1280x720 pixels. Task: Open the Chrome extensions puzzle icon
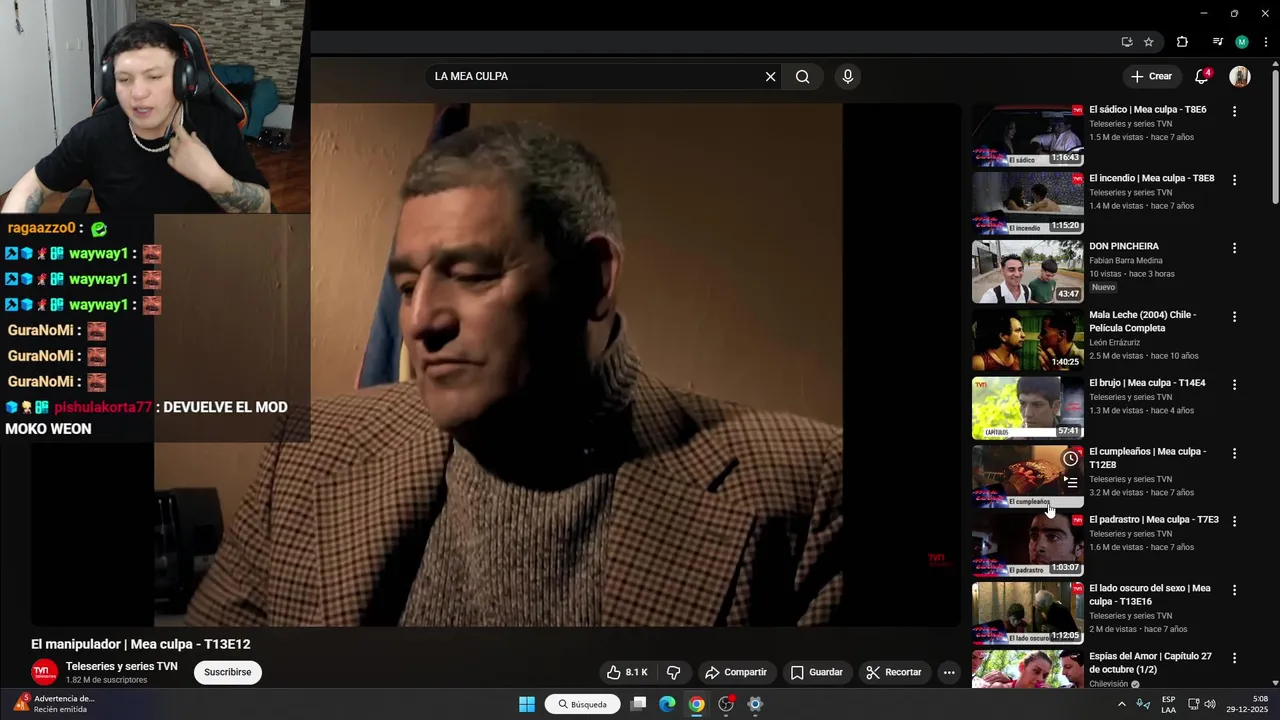pyautogui.click(x=1182, y=42)
